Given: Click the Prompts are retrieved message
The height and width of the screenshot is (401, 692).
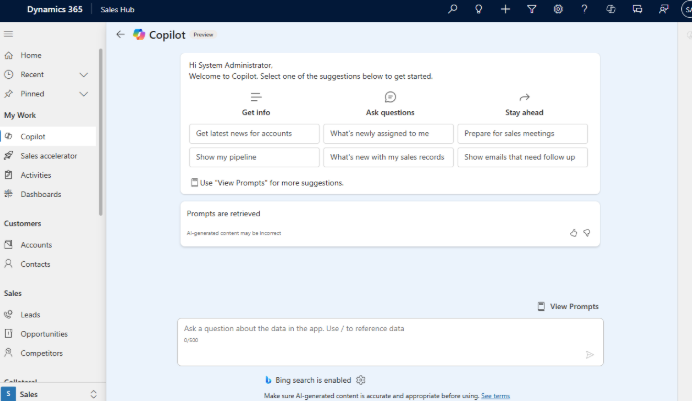Looking at the screenshot, I should coord(223,214).
